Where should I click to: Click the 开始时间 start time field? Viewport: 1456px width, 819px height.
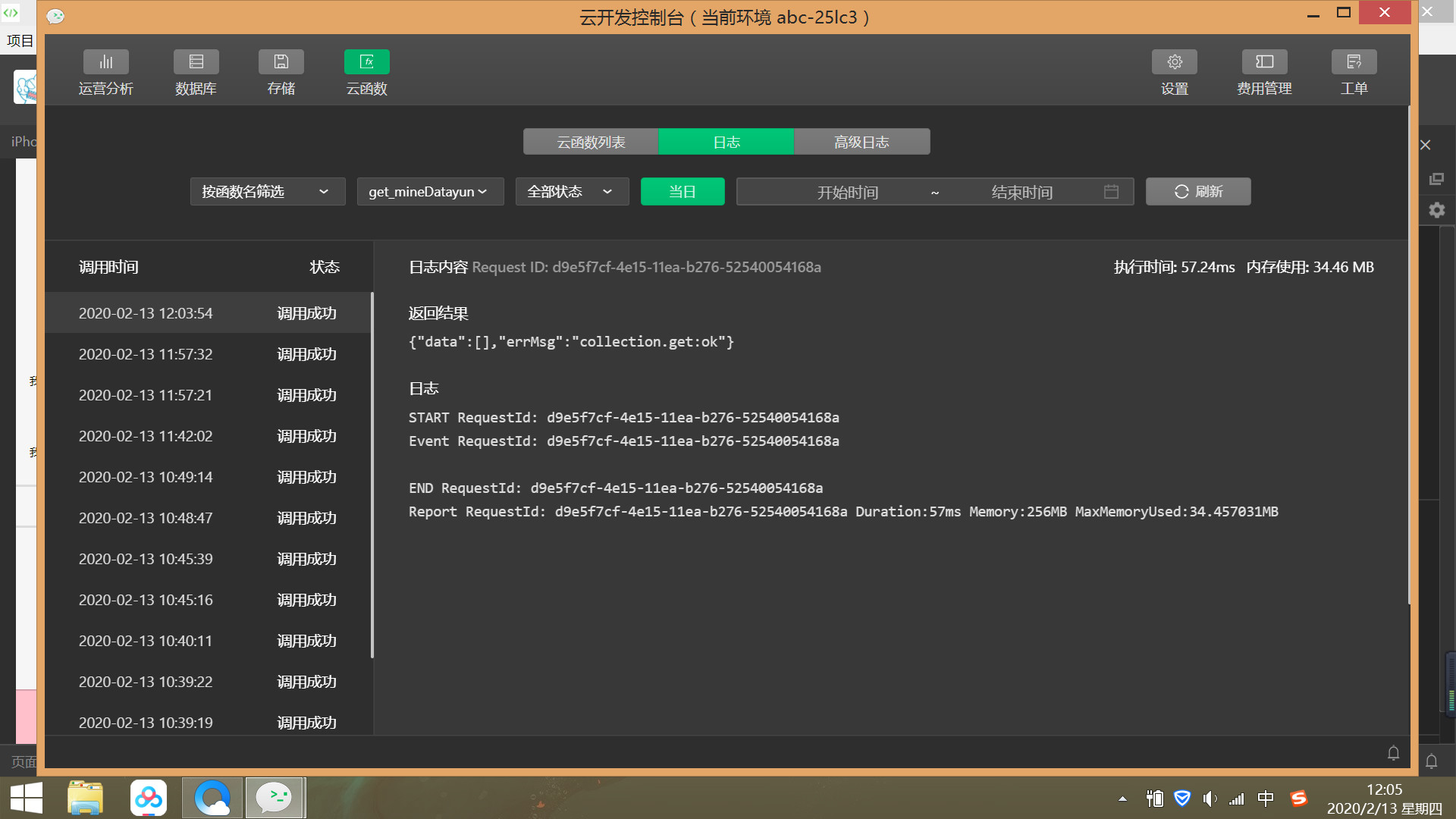click(847, 192)
